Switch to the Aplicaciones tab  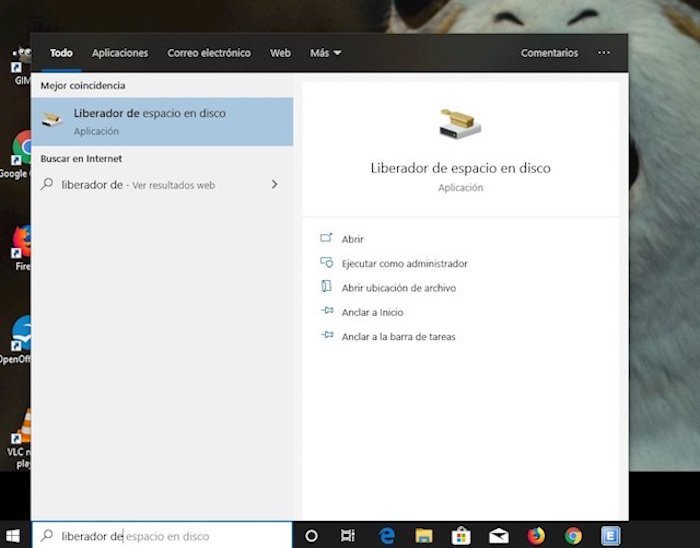click(120, 53)
